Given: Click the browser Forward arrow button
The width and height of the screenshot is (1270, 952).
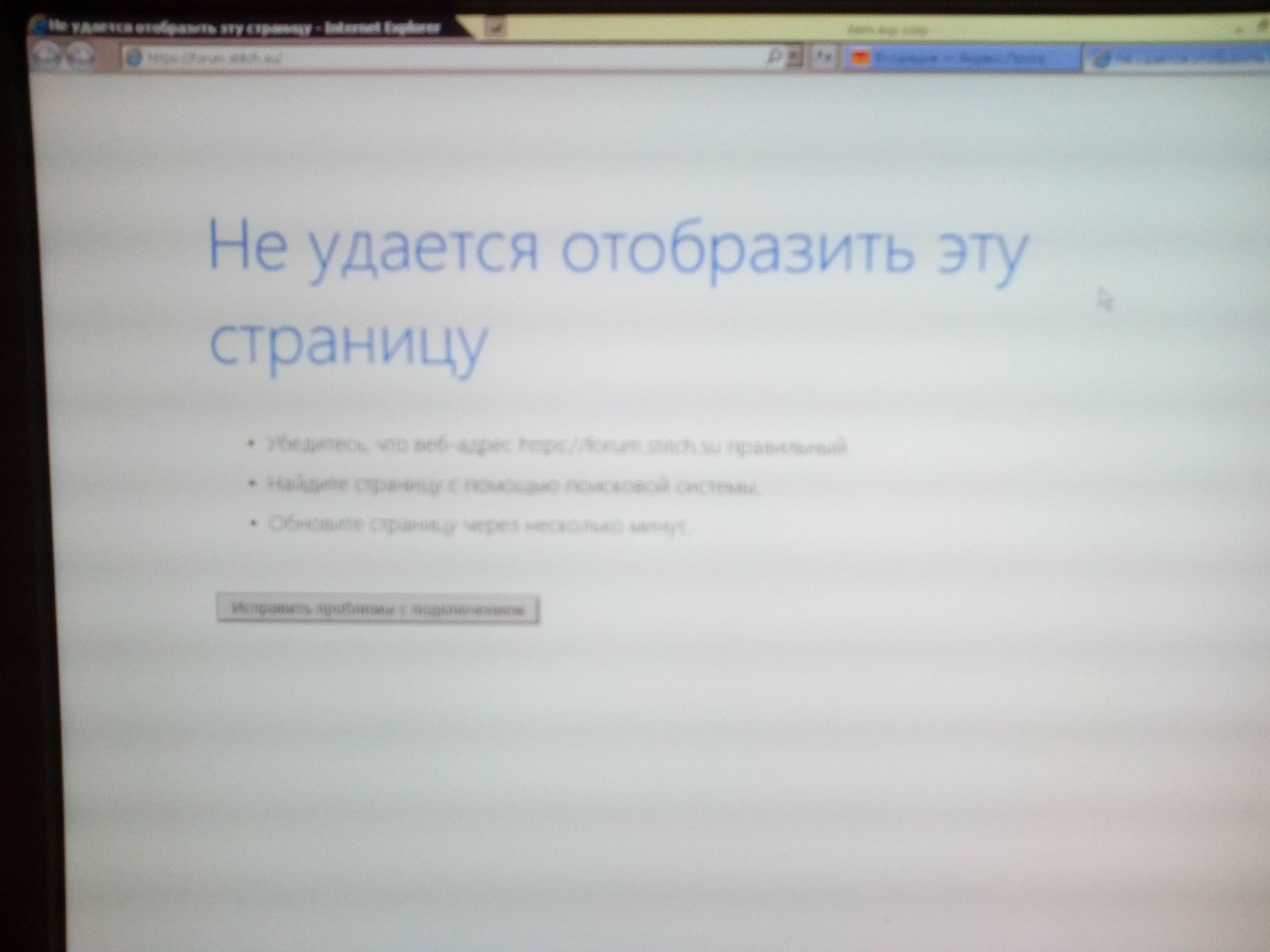Looking at the screenshot, I should tap(81, 56).
